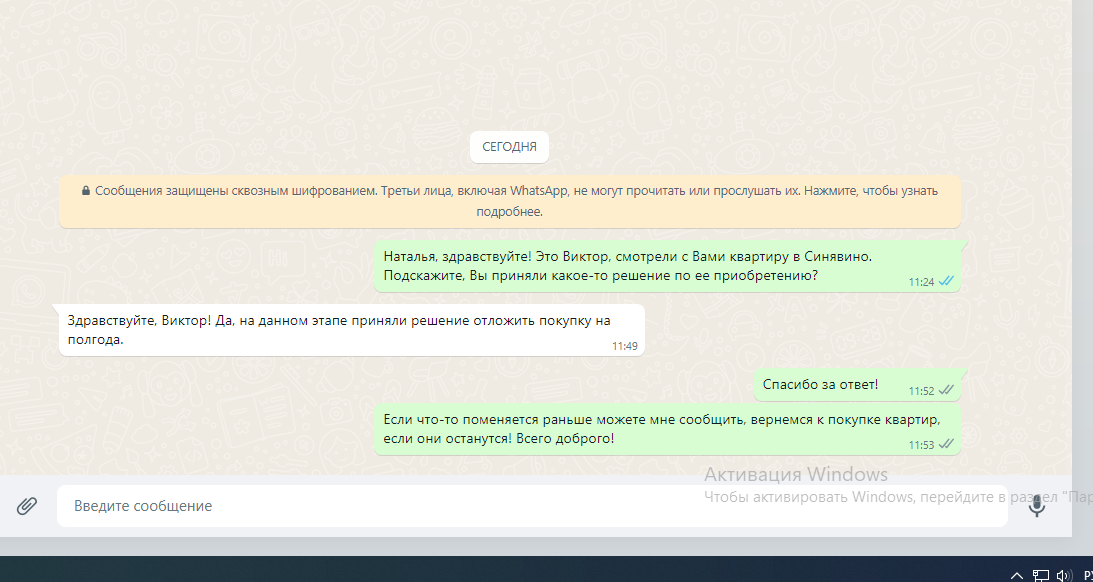Click blue read checkmarks on 11:24 message
This screenshot has height=582, width=1093.
pyautogui.click(x=946, y=282)
